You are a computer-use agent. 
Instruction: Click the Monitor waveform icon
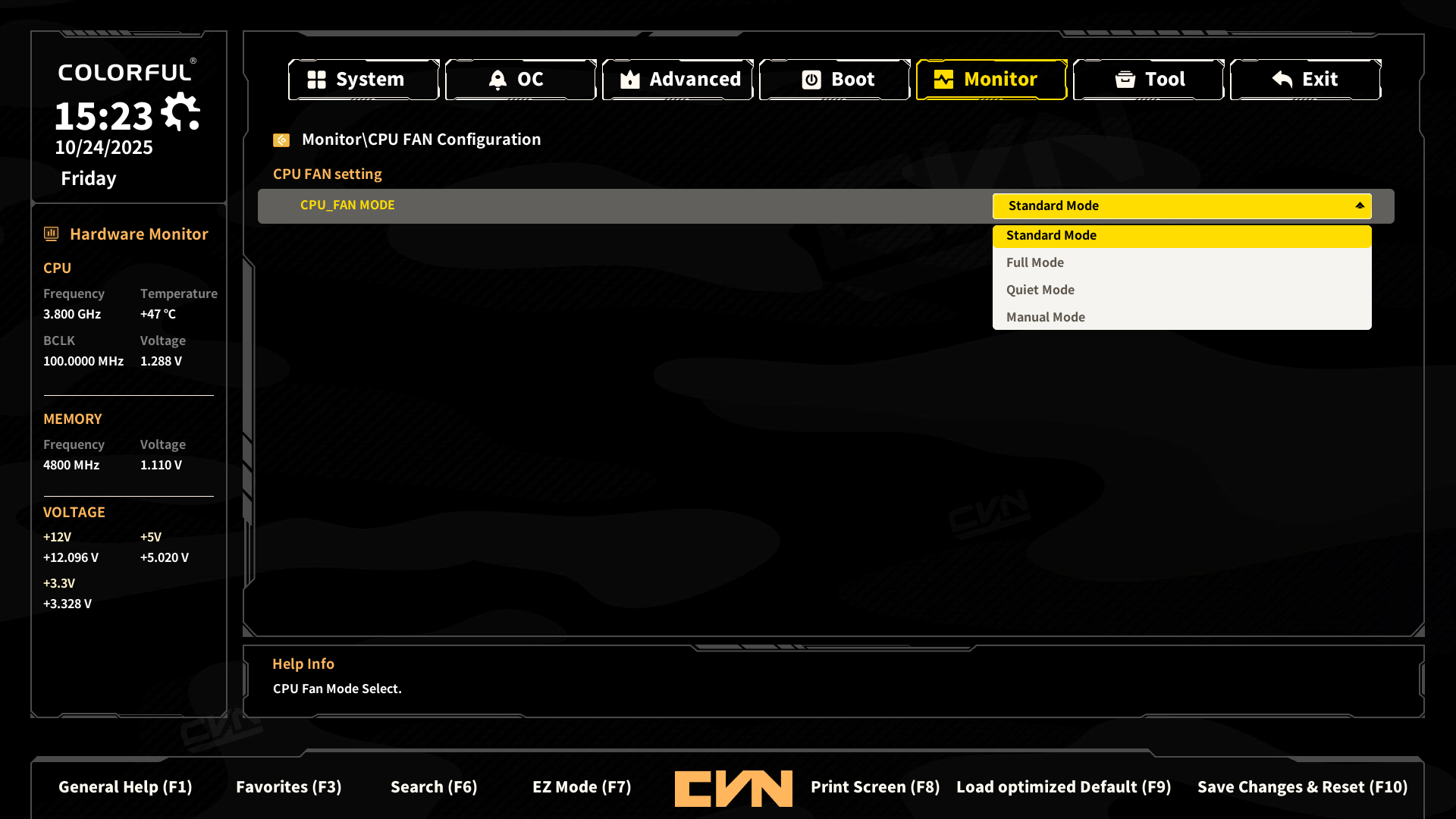coord(943,80)
